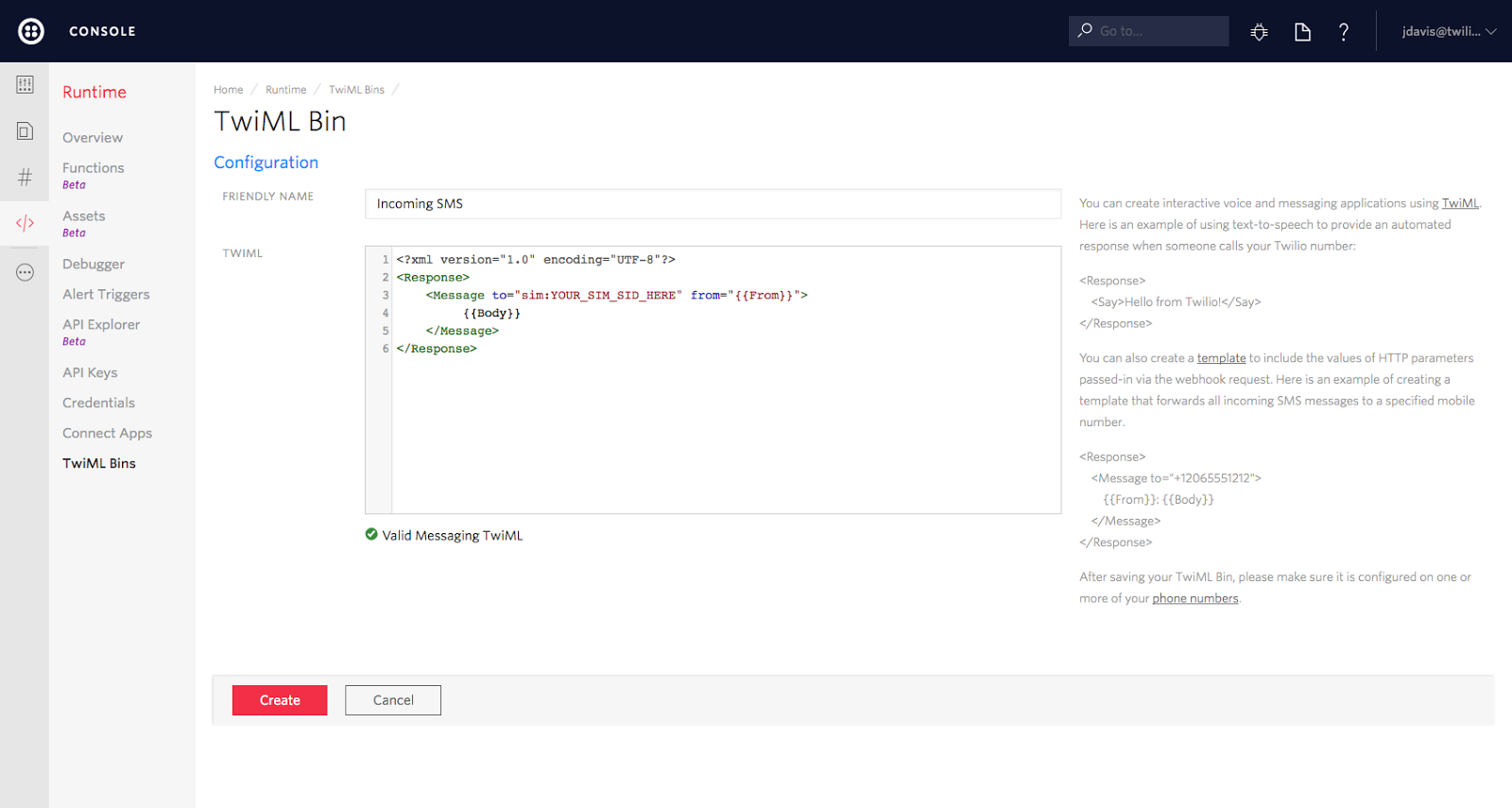
Task: Click the Valid Messaging TwiML checkmark icon
Action: (x=371, y=535)
